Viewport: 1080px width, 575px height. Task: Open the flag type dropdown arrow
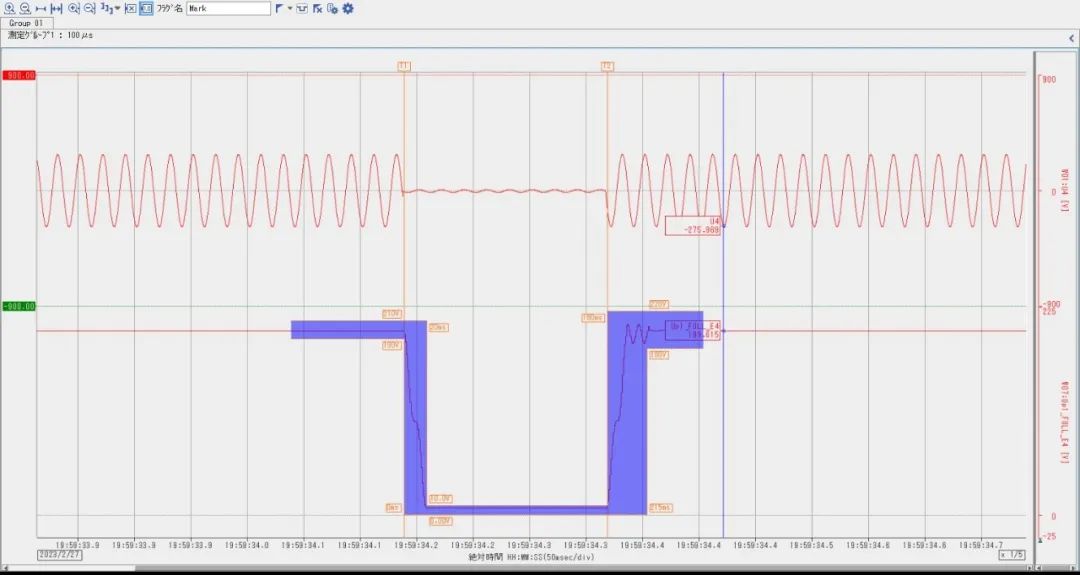(x=290, y=8)
